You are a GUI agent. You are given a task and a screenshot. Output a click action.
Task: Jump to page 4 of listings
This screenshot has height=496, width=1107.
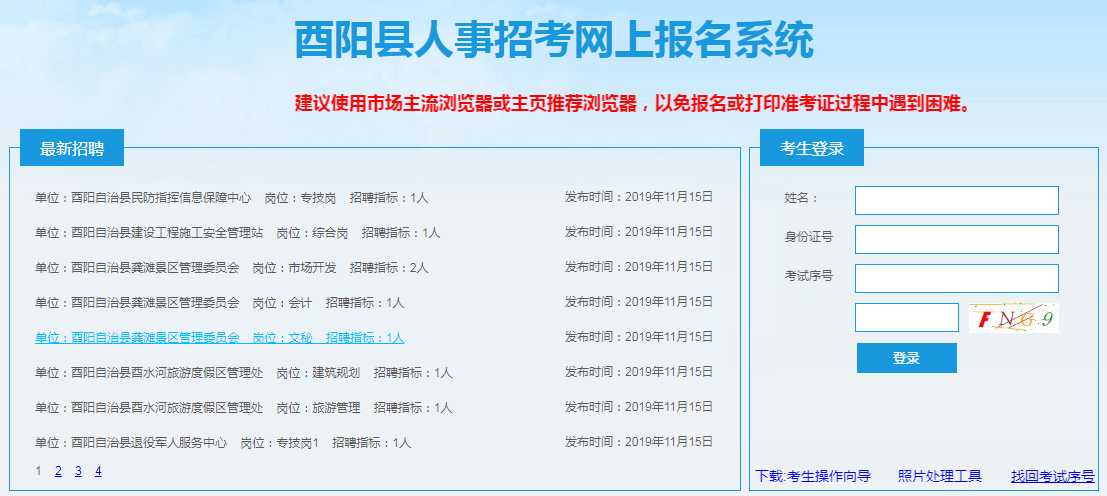pyautogui.click(x=98, y=471)
